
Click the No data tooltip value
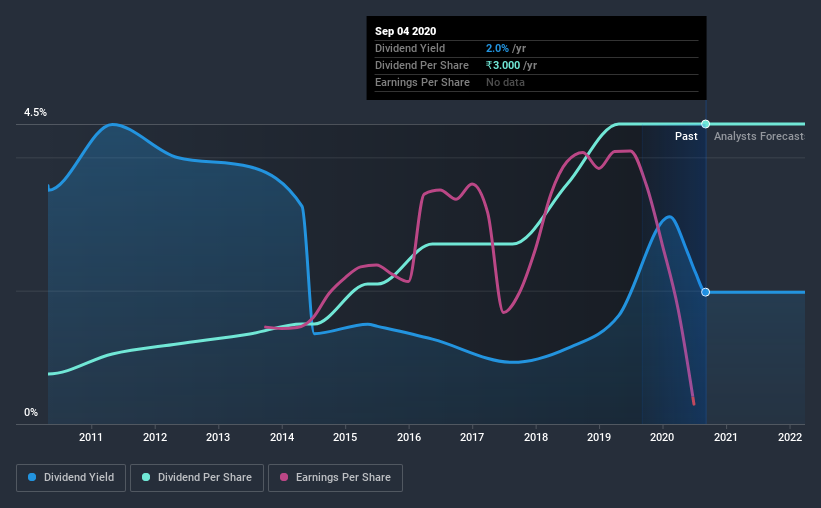[505, 82]
